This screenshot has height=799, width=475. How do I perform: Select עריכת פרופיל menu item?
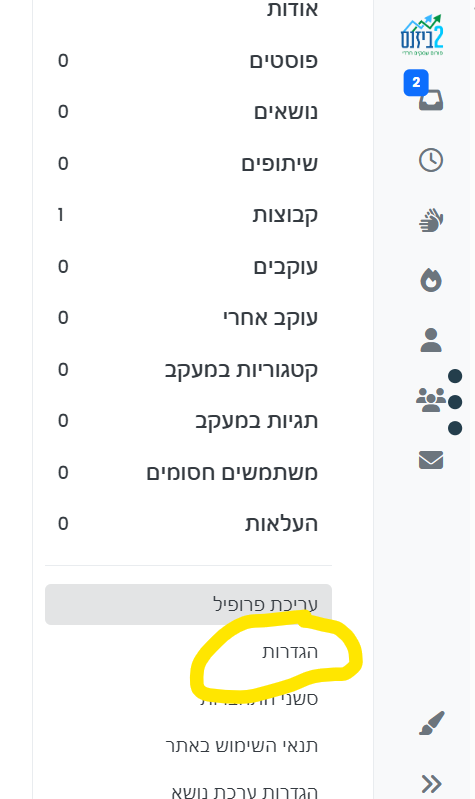pyautogui.click(x=188, y=604)
